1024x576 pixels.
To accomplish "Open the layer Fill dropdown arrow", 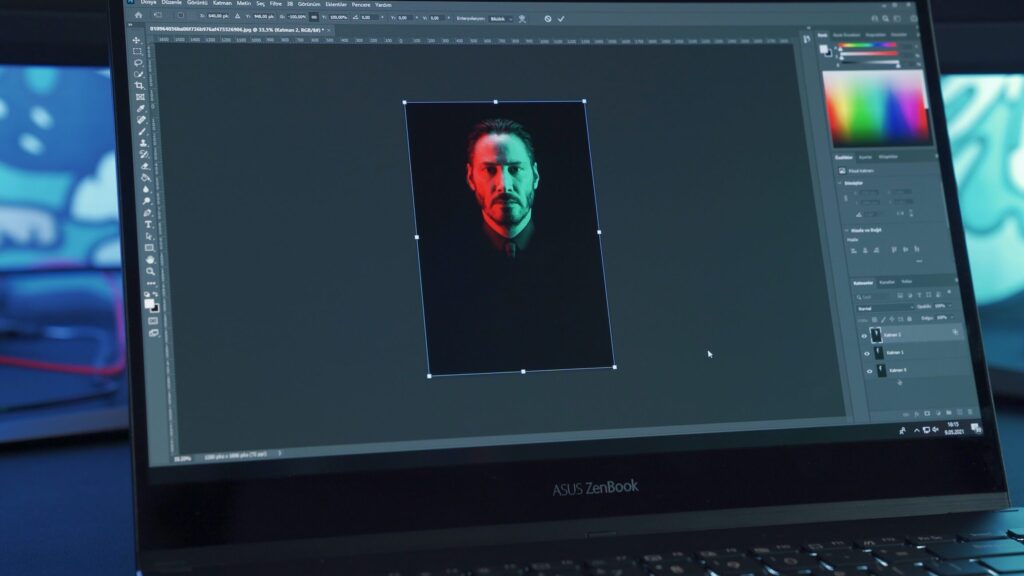I will click(953, 317).
